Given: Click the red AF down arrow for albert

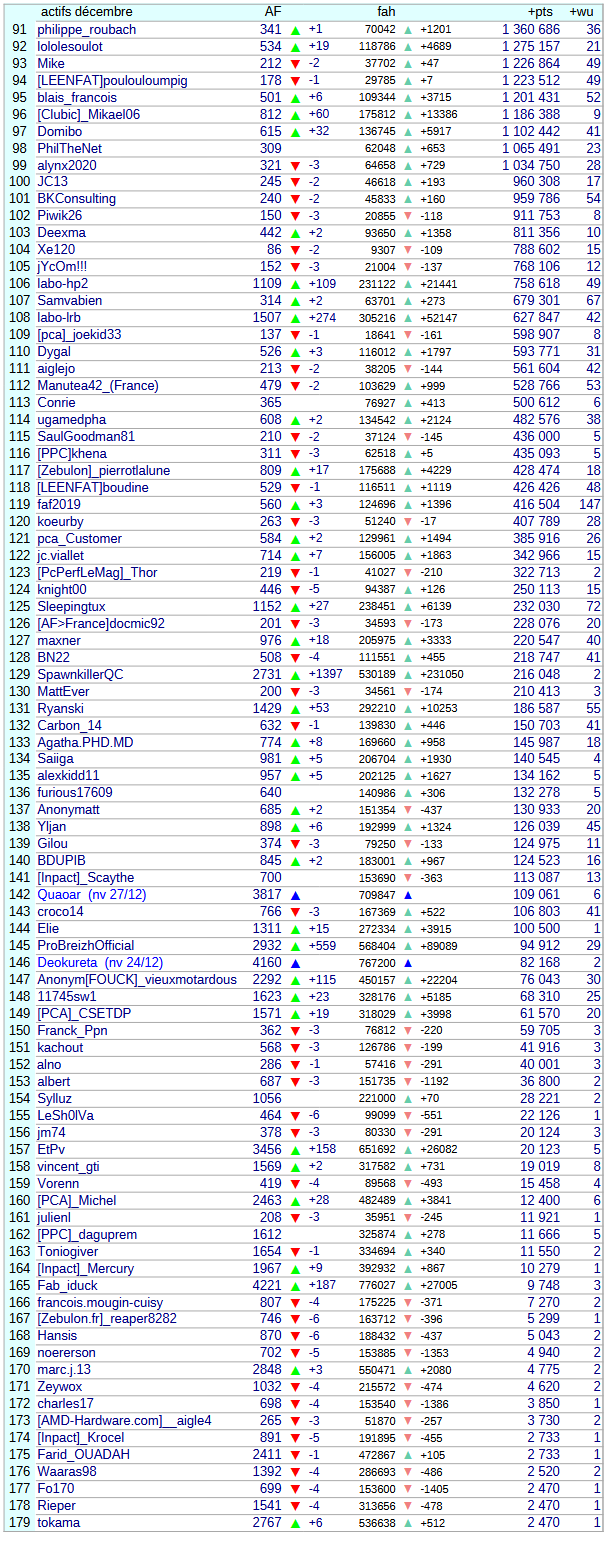Looking at the screenshot, I should pos(295,1081).
